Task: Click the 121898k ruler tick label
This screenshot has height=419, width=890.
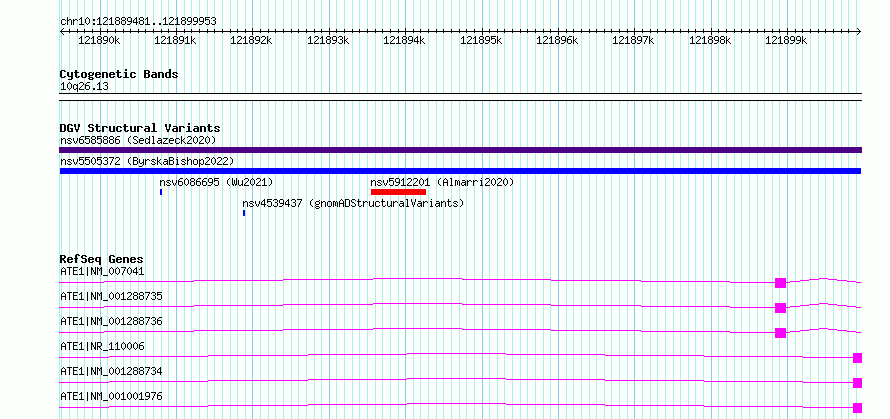Action: 710,40
